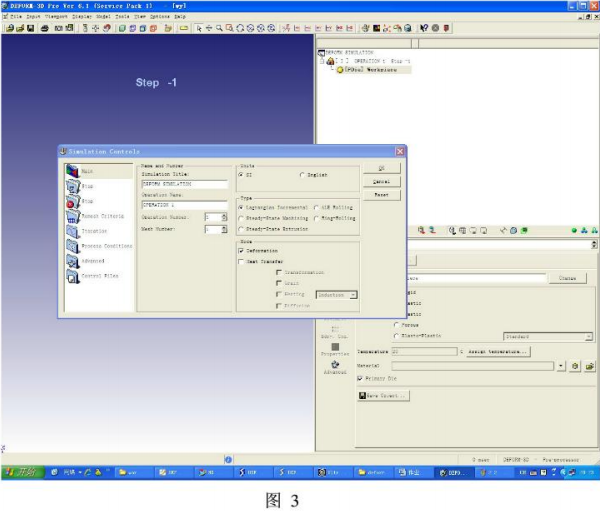Click the material library icon beside Material
The height and width of the screenshot is (511, 600).
point(575,366)
